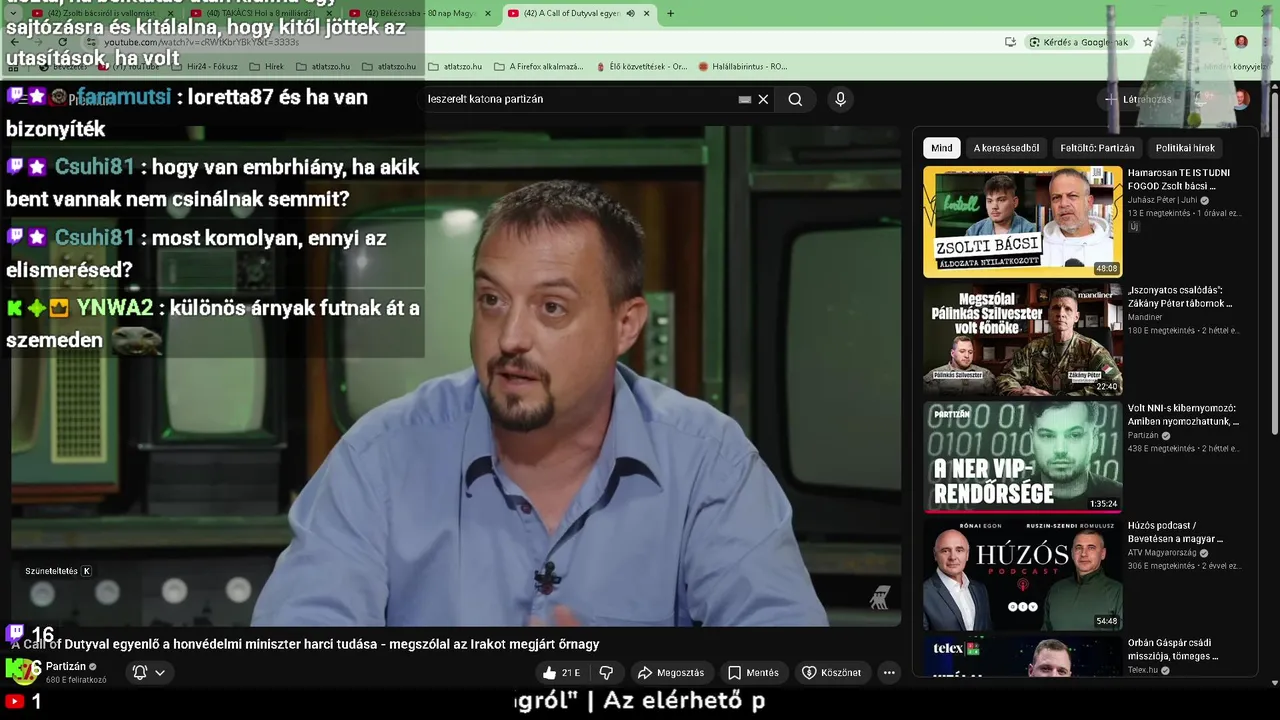The width and height of the screenshot is (1280, 720).
Task: Click the Partizán watermark in video corner
Action: point(880,598)
